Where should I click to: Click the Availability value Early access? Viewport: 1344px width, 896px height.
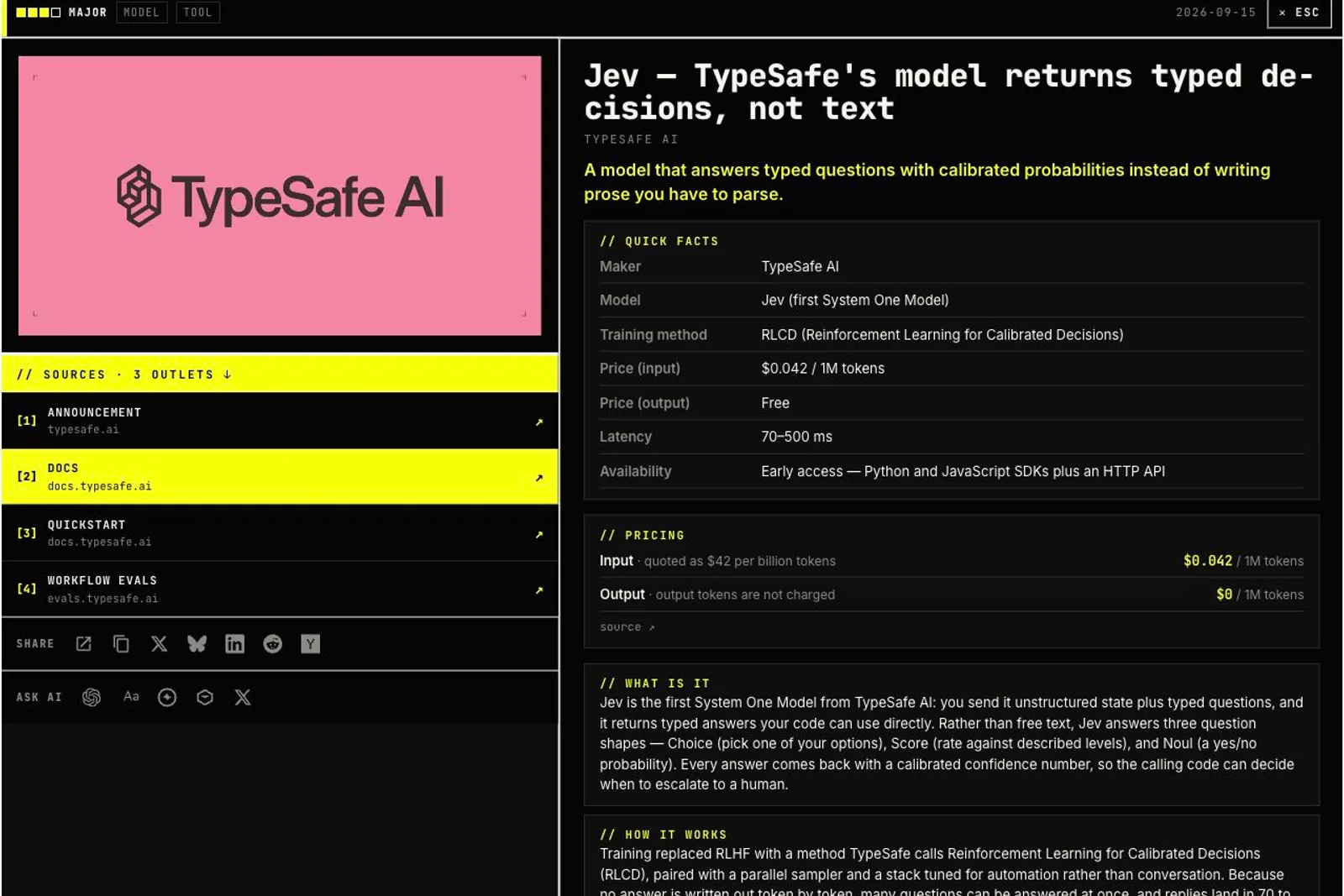click(963, 471)
